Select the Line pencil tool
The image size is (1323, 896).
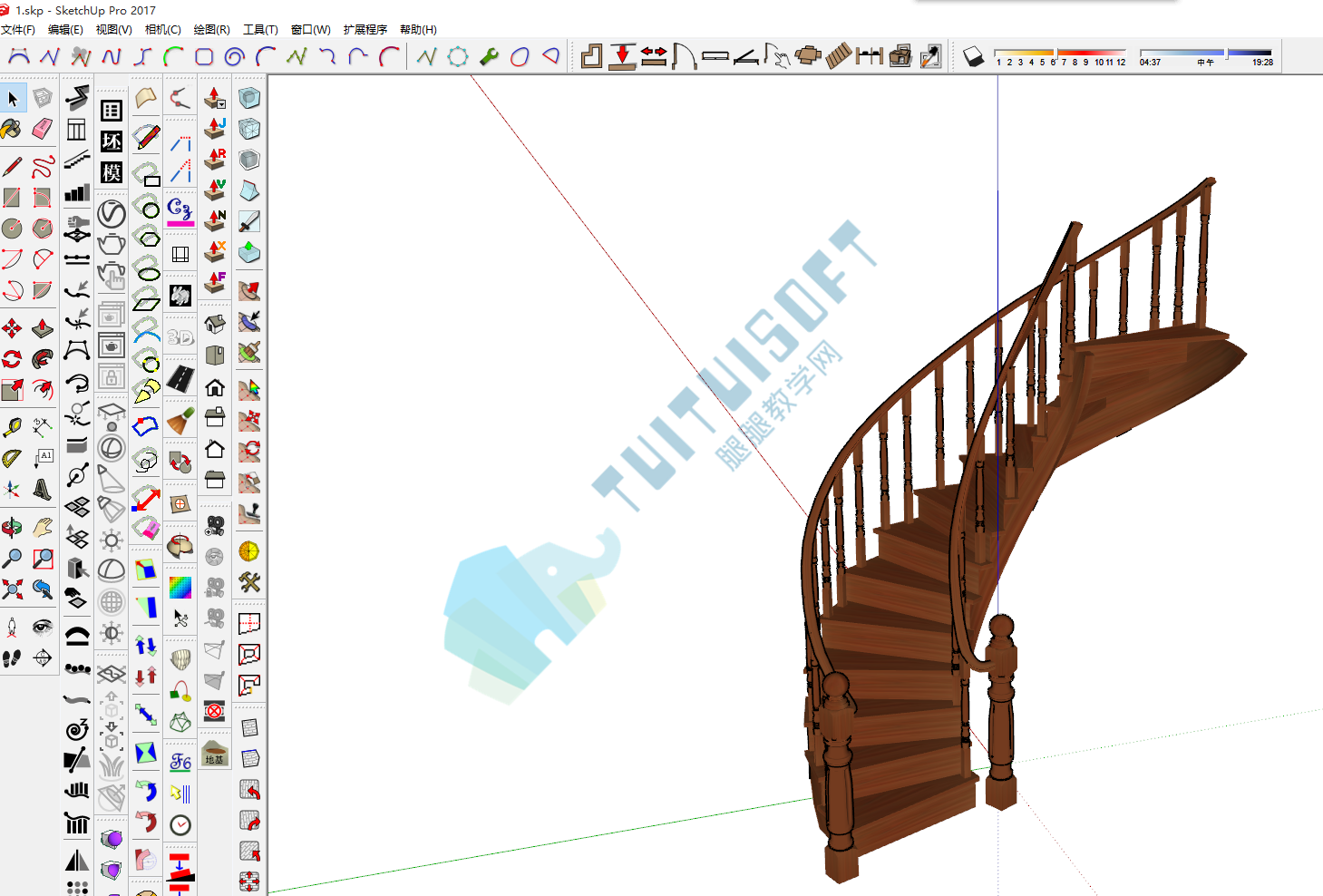pos(12,167)
